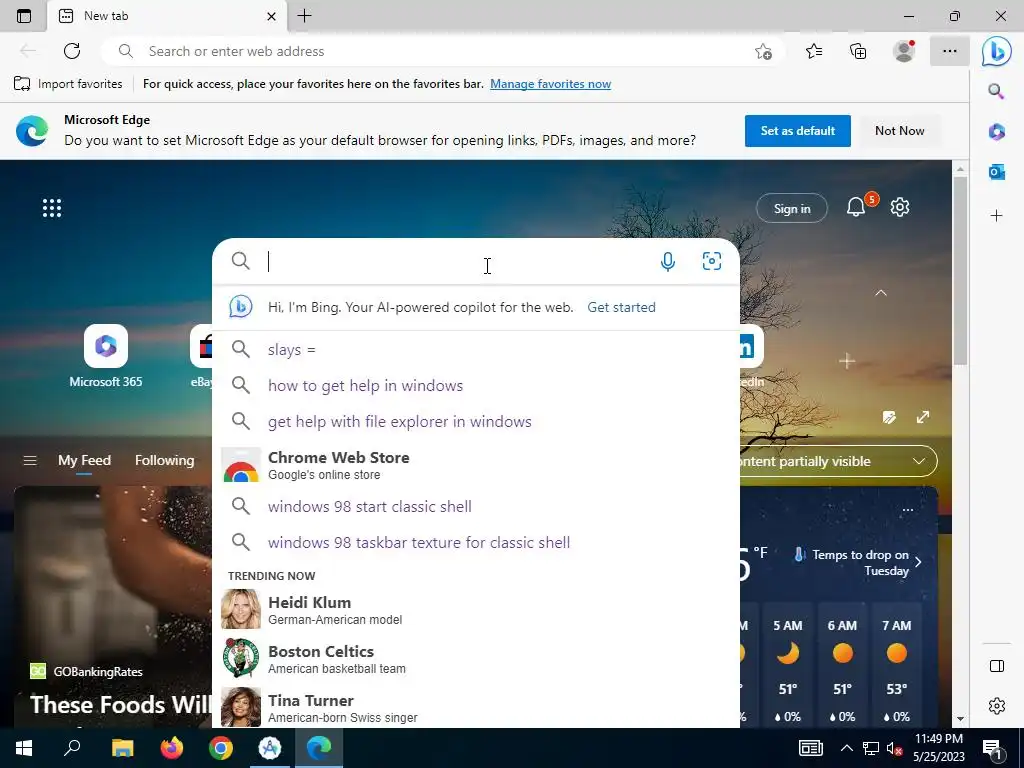Open Chrome Web Store suggestion
The height and width of the screenshot is (768, 1024).
tap(476, 464)
